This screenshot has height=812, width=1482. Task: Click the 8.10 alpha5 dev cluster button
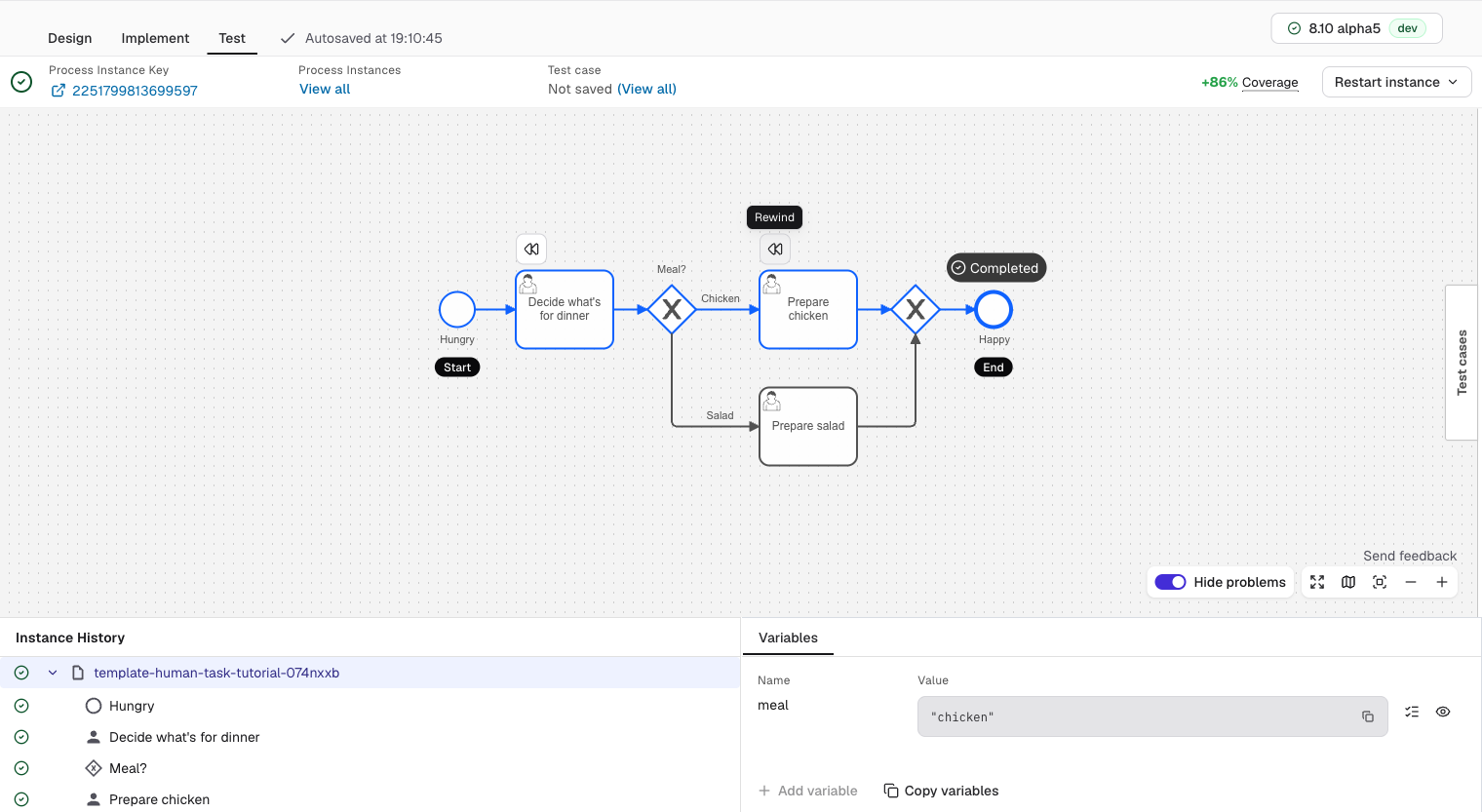1356,28
